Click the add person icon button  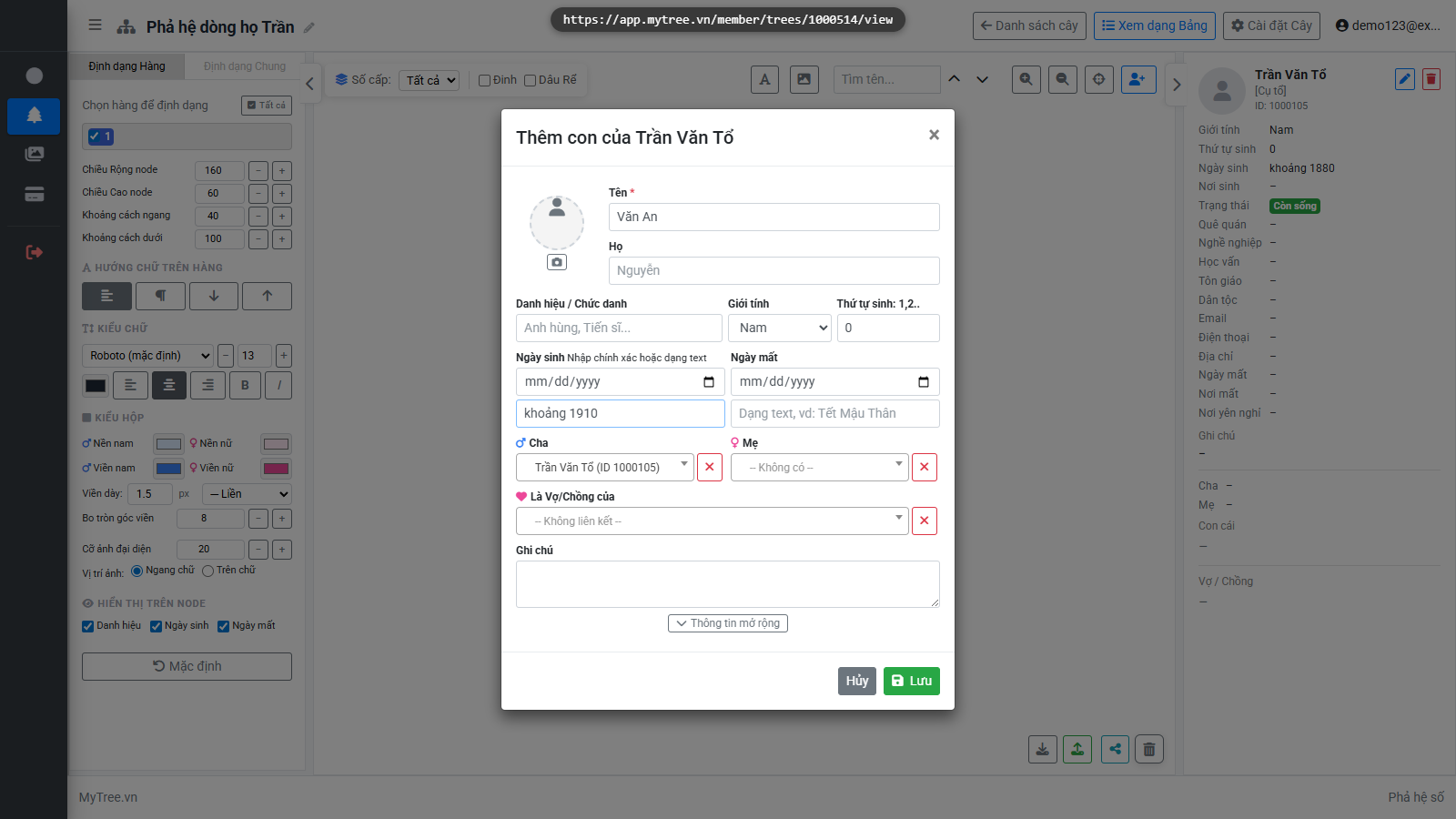pos(1138,79)
